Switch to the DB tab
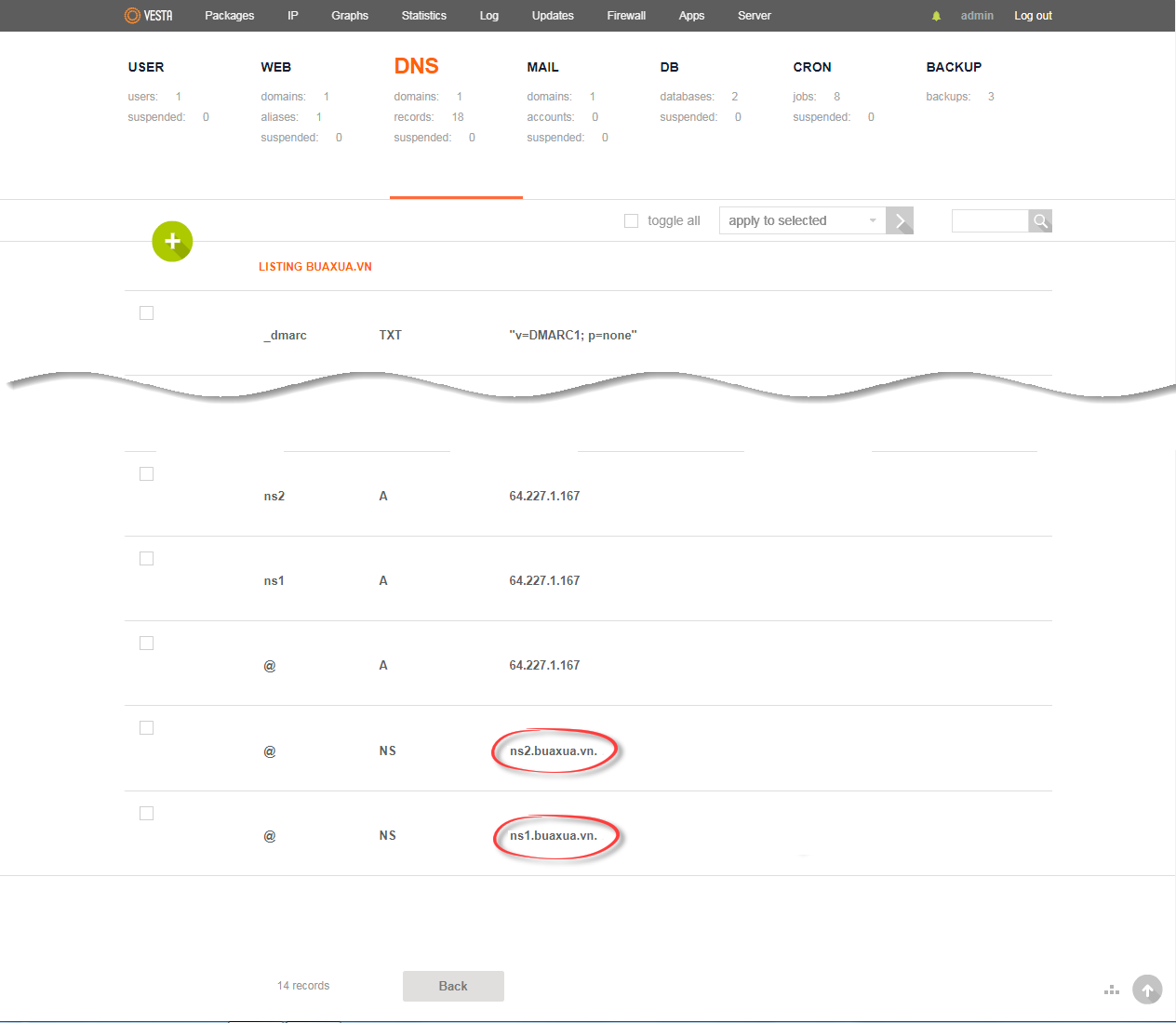The height and width of the screenshot is (1023, 1176). pos(670,67)
